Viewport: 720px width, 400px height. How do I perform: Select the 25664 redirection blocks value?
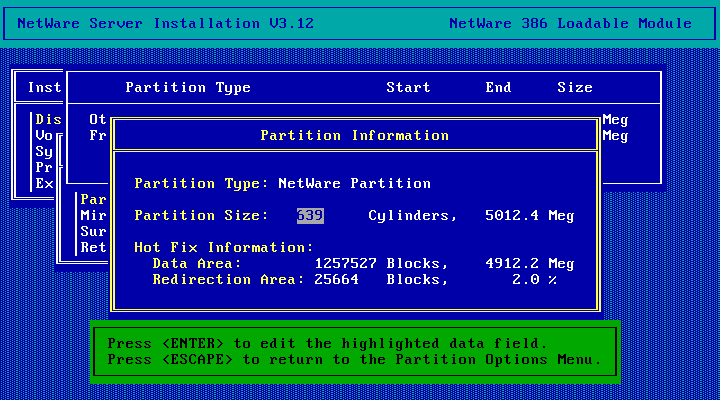point(336,280)
